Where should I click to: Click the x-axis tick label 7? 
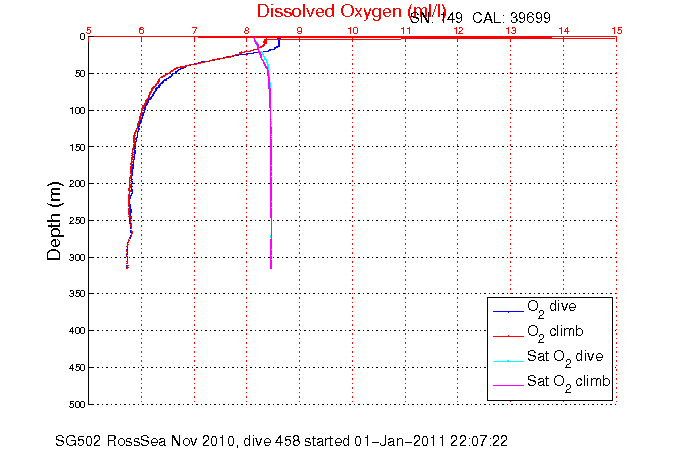click(194, 30)
